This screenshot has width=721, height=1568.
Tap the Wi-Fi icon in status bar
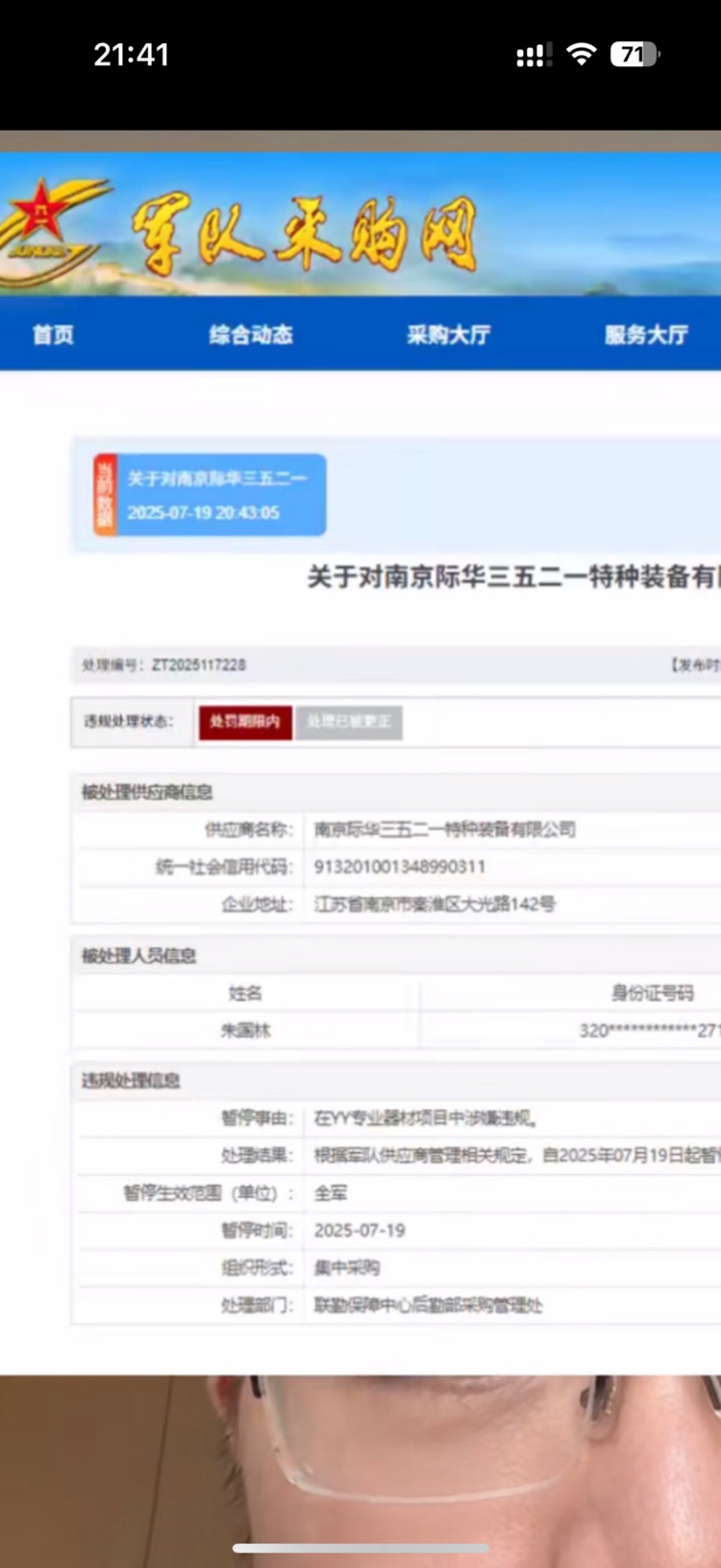[582, 54]
